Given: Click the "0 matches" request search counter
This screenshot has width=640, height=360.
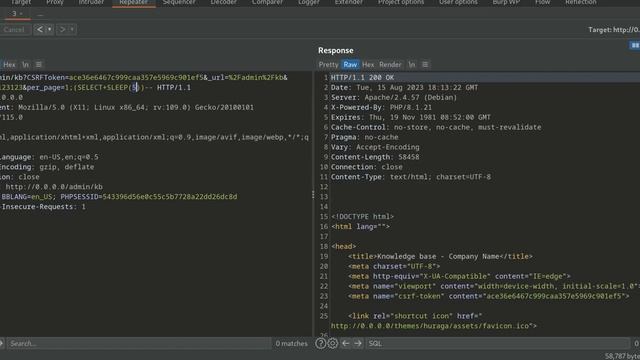Looking at the screenshot, I should pyautogui.click(x=291, y=343).
